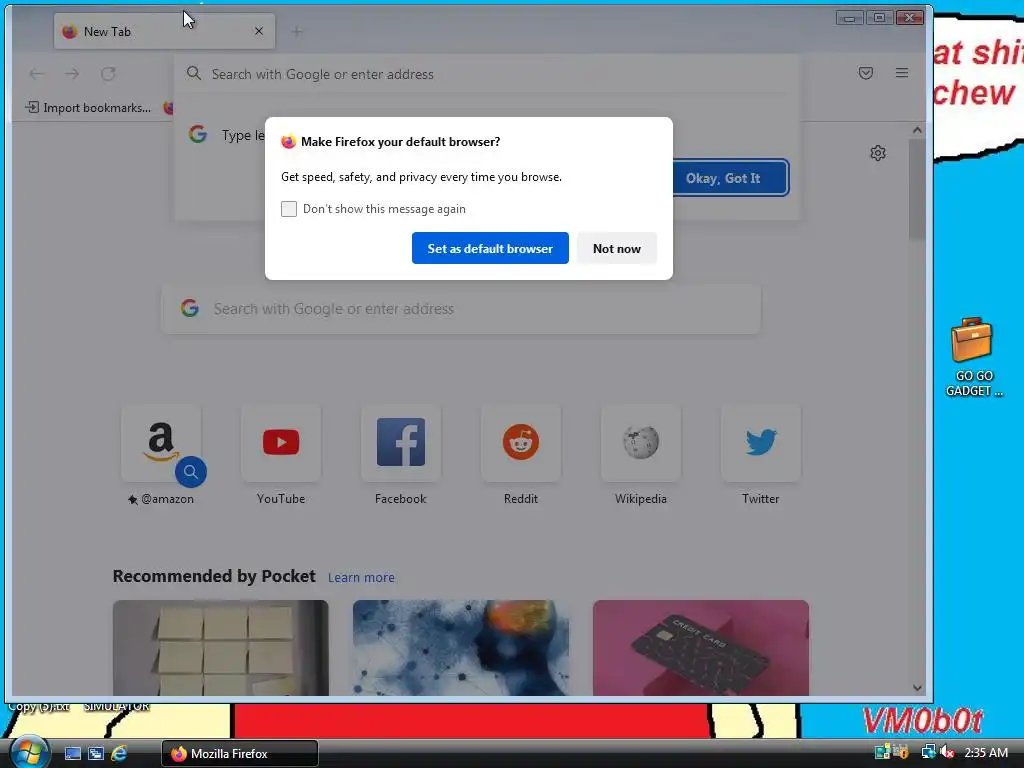Open the Twitter shortcut tile
The width and height of the screenshot is (1024, 768).
coord(761,443)
